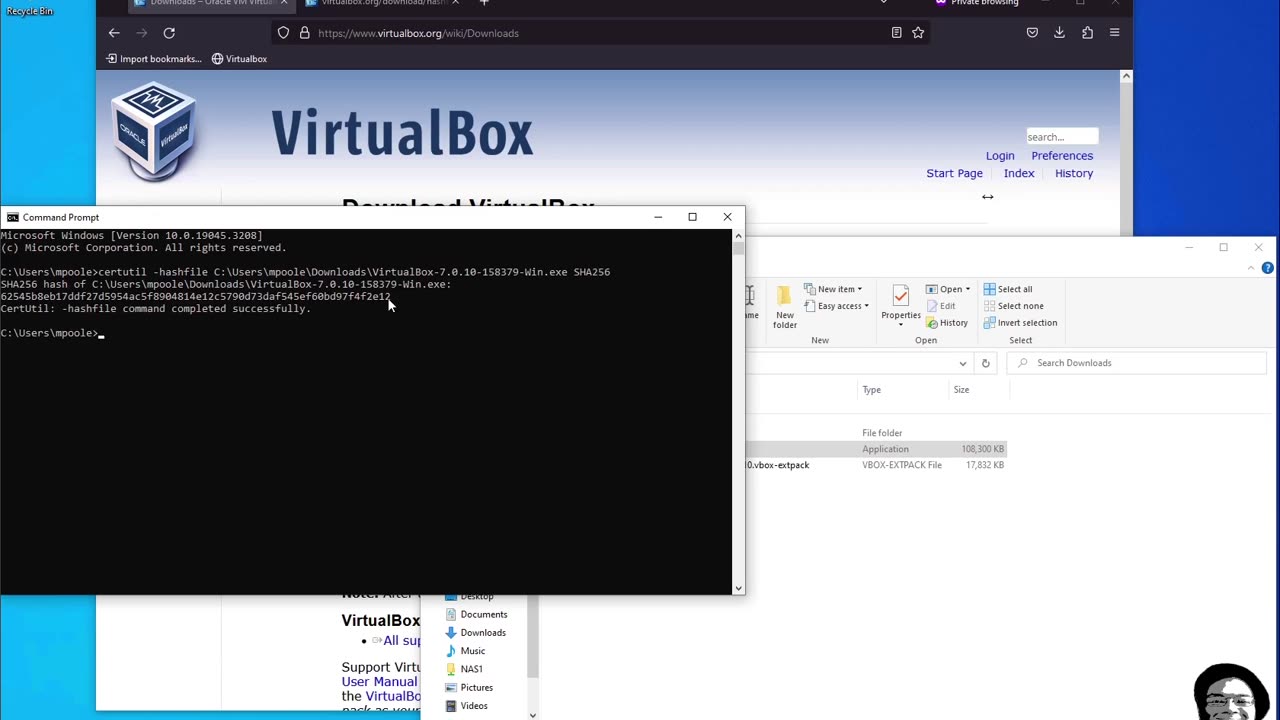Select the VBOX-EXTPACK File row
This screenshot has width=1280, height=720.
click(x=875, y=465)
